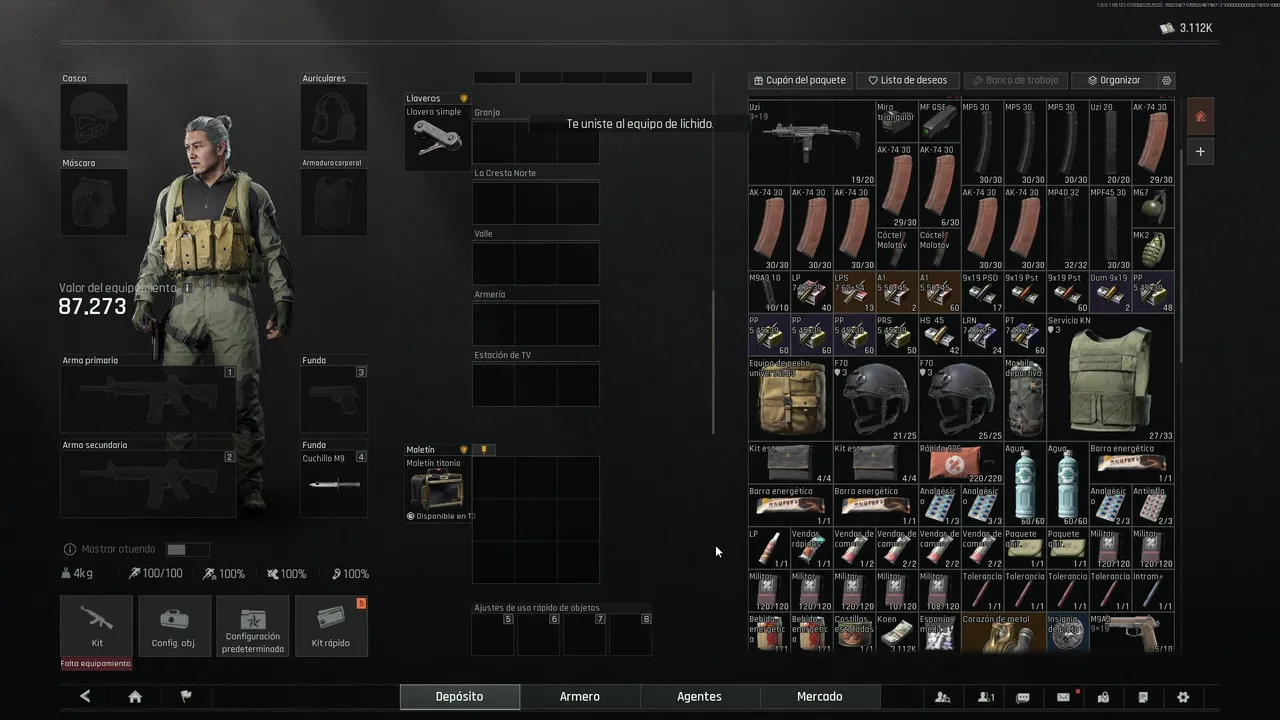Select the MF GSE attachment
This screenshot has height=720, width=1280.
(x=939, y=122)
